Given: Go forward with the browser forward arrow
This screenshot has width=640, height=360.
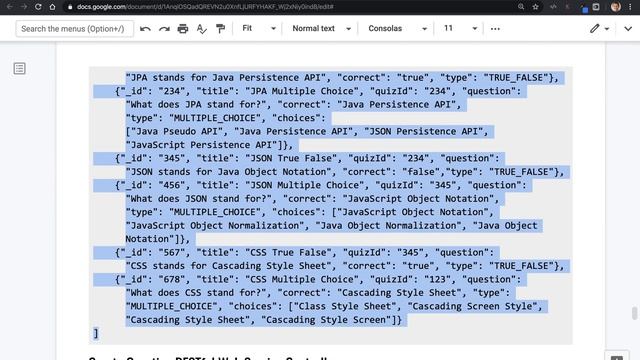Looking at the screenshot, I should 24,7.
